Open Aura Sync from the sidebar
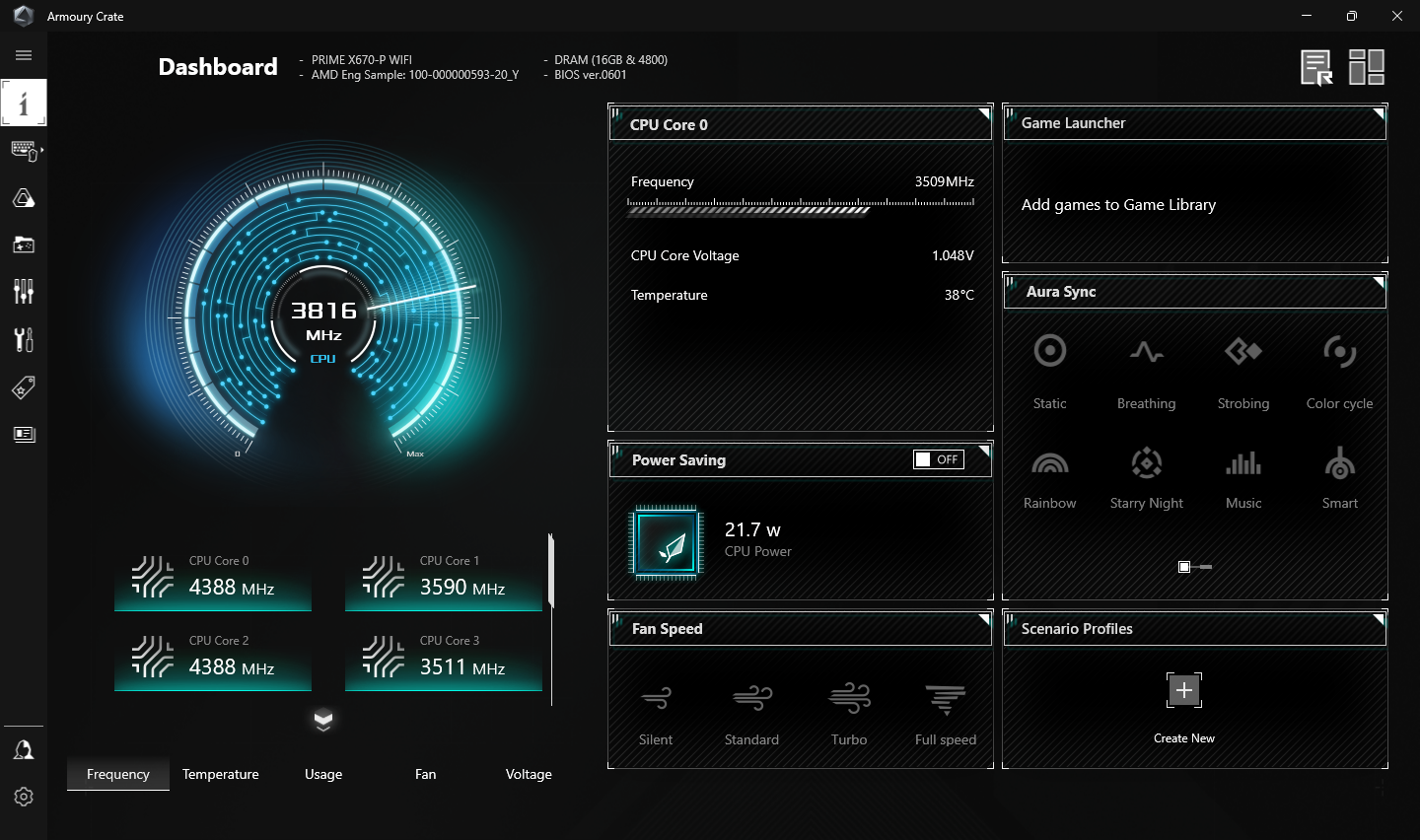The width and height of the screenshot is (1420, 840). point(24,198)
